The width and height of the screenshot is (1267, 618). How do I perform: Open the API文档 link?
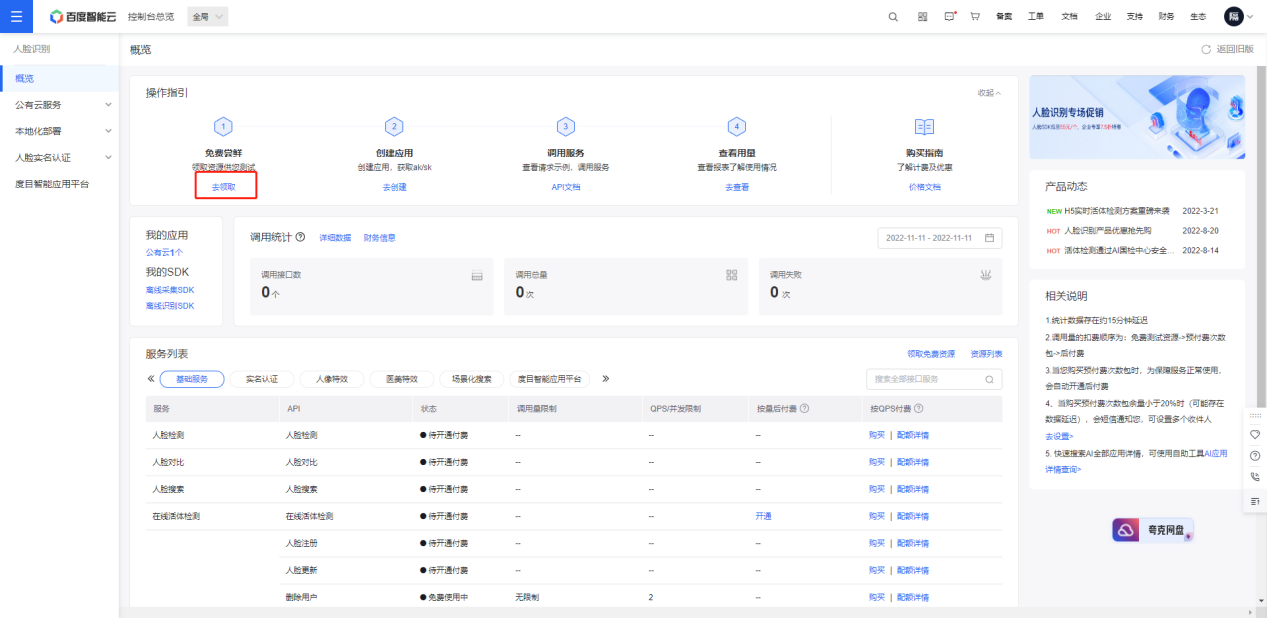coord(565,187)
